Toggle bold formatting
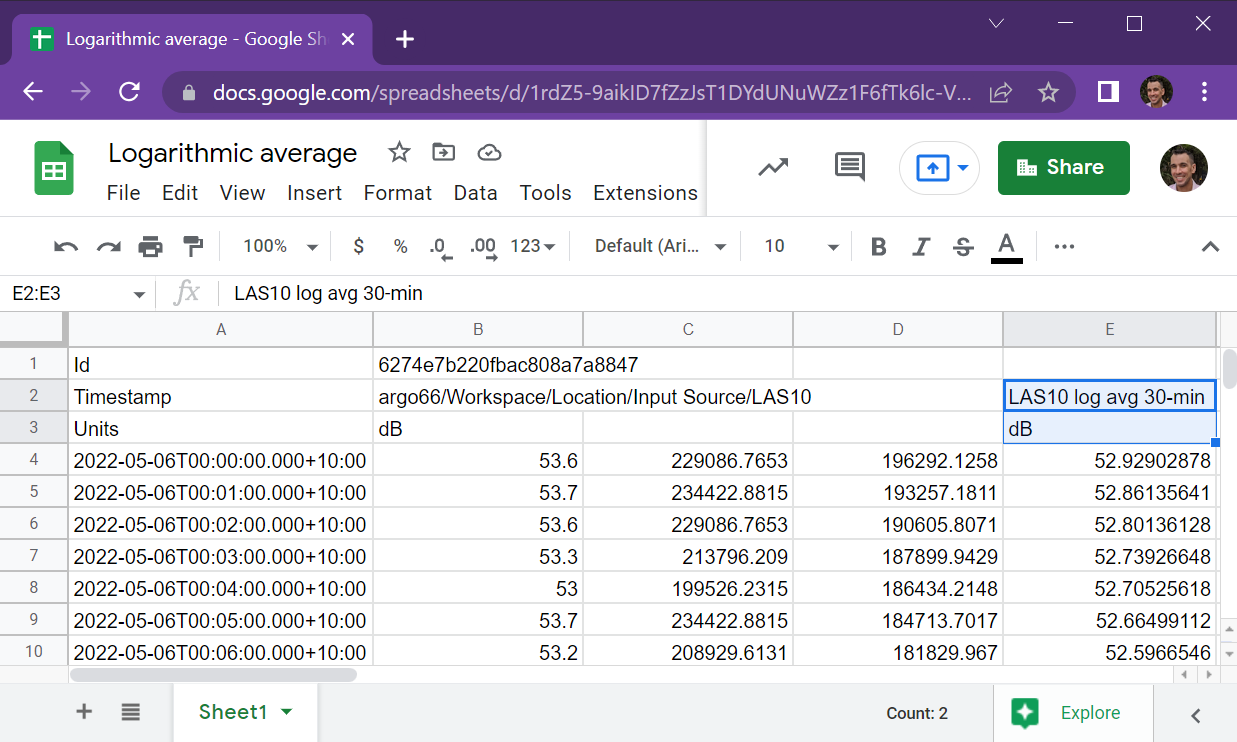1237x742 pixels. [x=879, y=246]
